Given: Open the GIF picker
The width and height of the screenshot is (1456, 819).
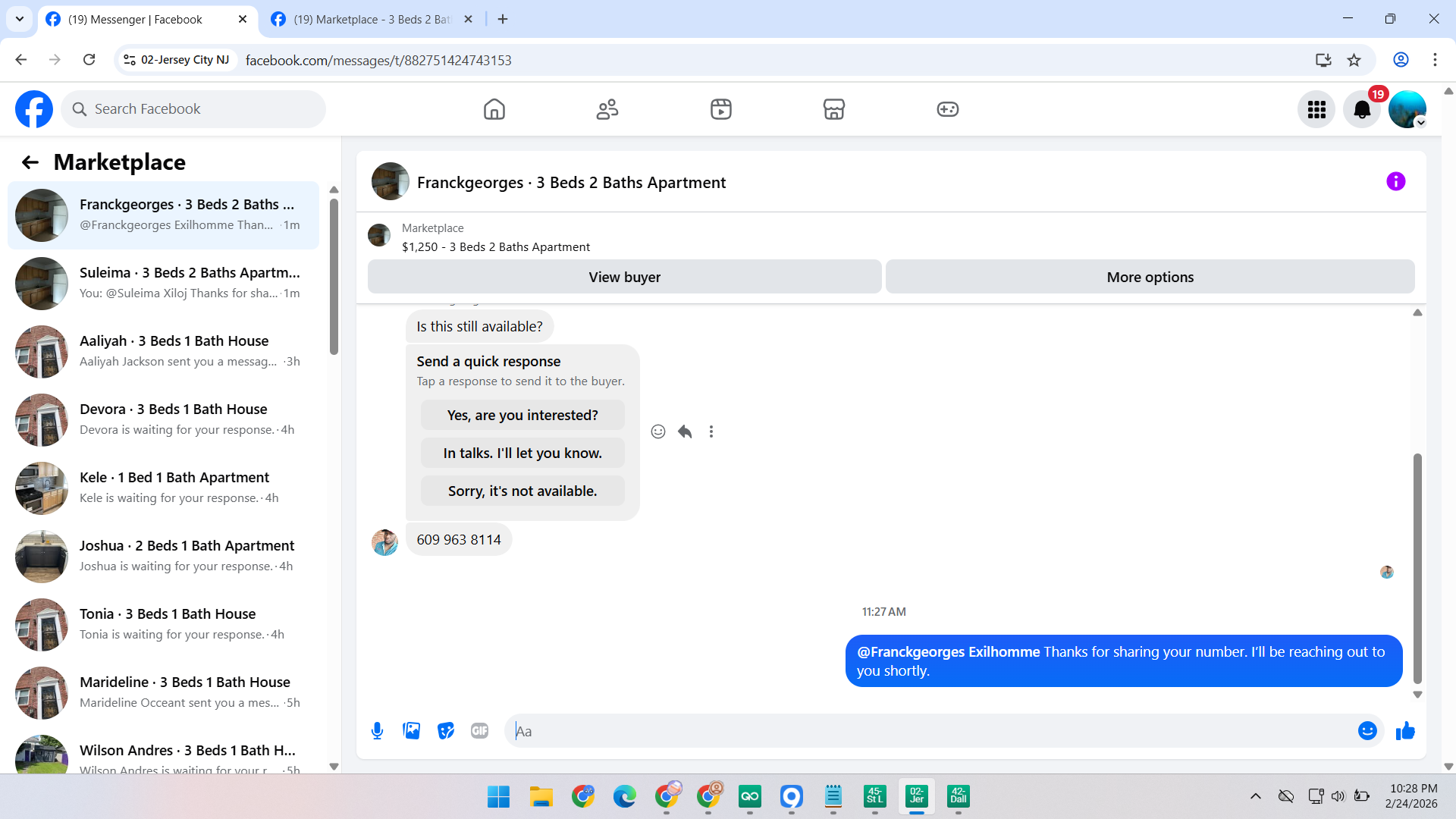Looking at the screenshot, I should coord(479,730).
